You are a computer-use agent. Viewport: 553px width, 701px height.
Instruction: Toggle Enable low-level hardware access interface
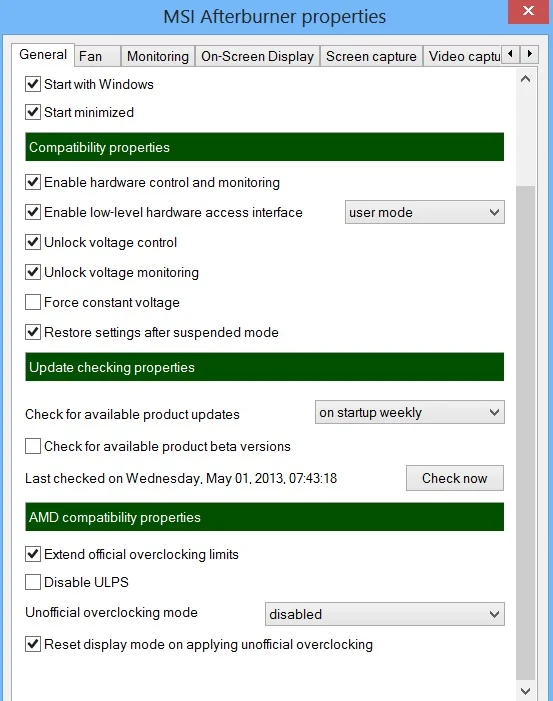(33, 212)
